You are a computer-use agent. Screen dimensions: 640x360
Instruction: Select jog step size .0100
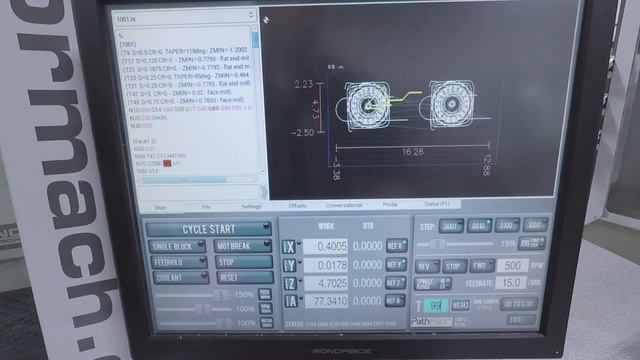click(x=507, y=225)
